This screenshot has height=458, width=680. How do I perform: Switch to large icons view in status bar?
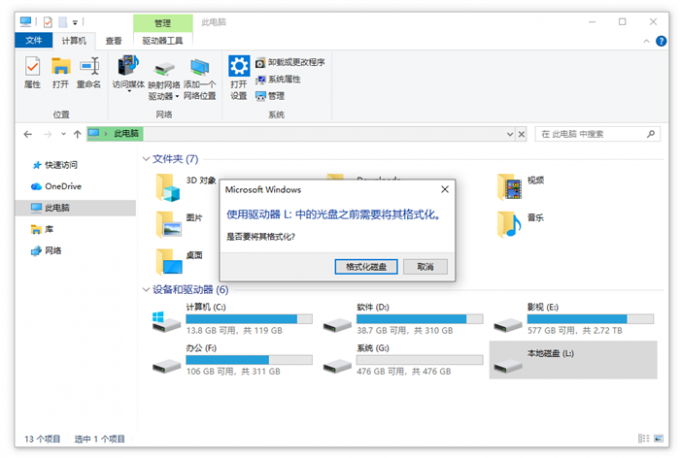[x=658, y=438]
